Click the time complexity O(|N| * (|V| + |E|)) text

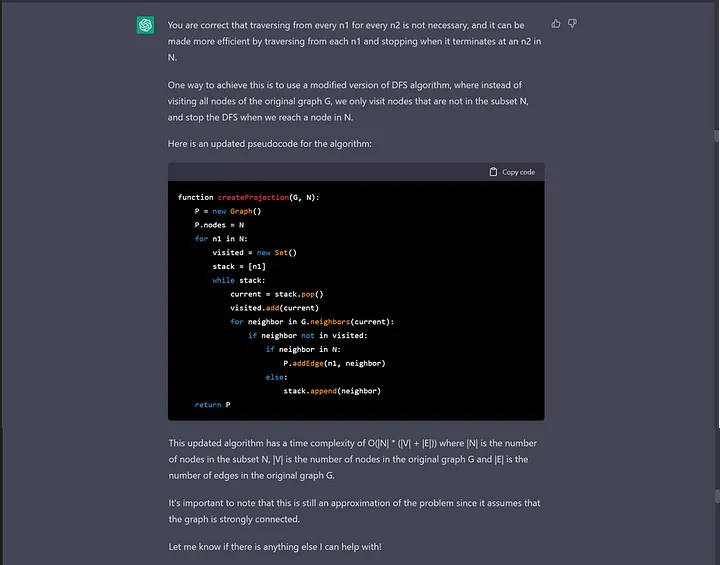pos(402,443)
